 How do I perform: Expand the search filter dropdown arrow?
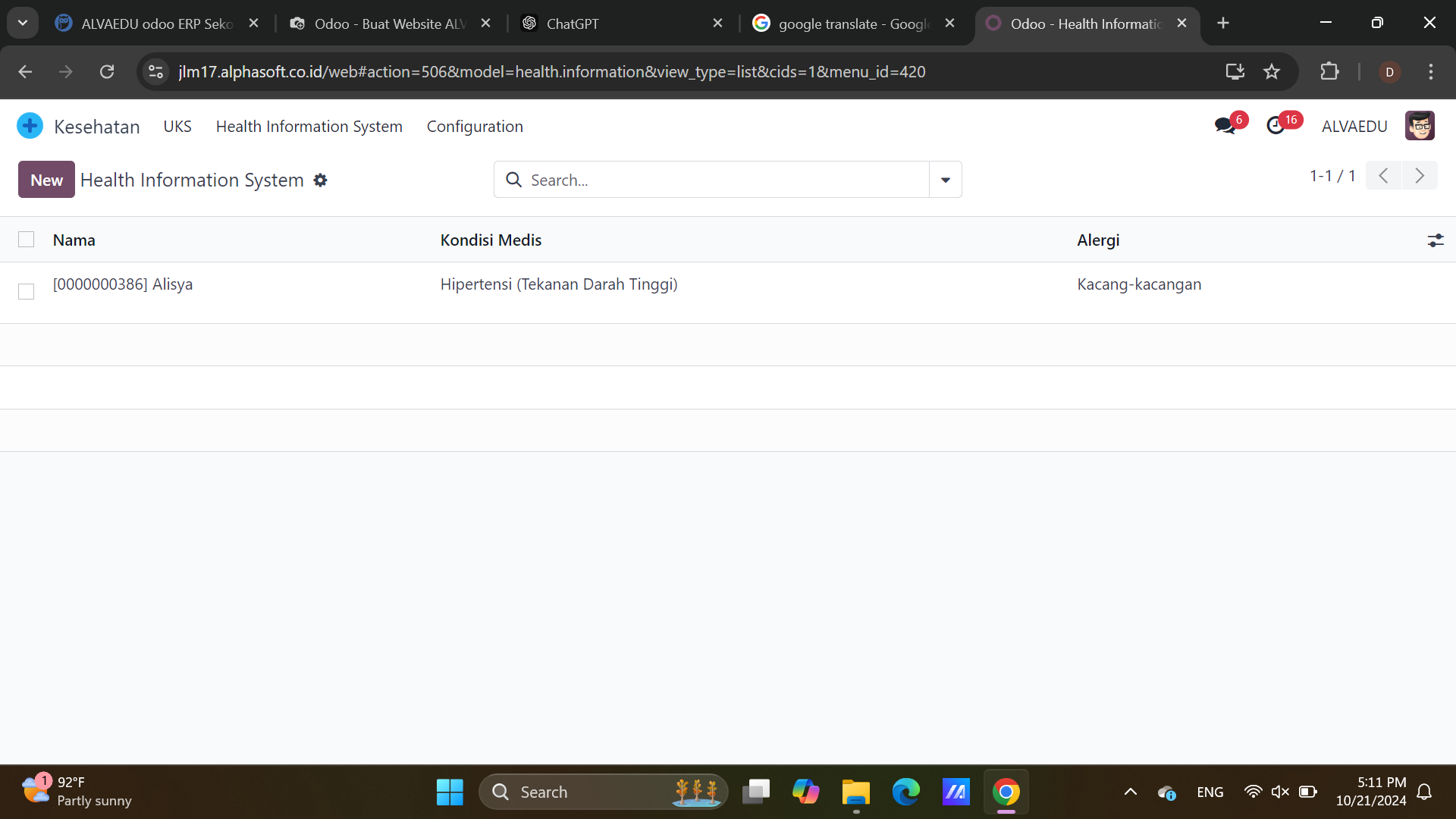(945, 180)
